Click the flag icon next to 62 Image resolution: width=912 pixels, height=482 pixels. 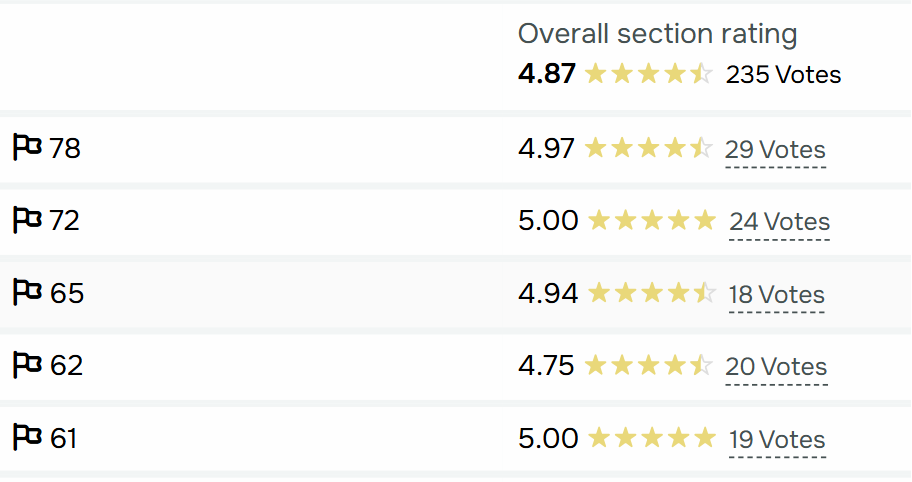click(x=26, y=365)
